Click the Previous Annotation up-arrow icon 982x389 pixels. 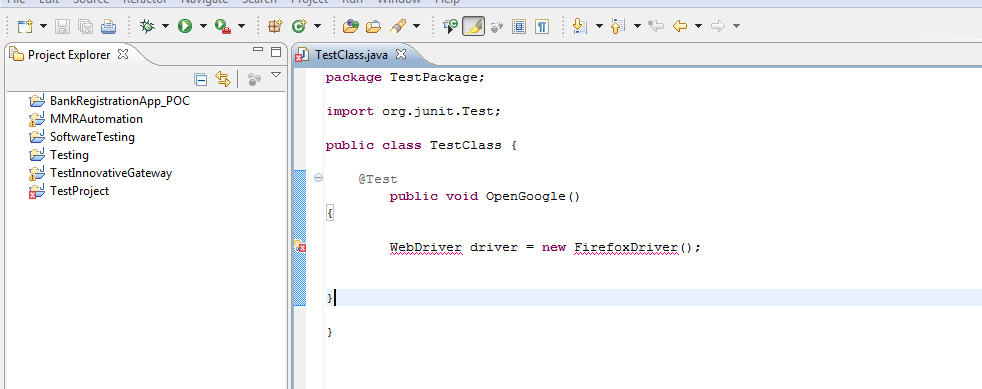tap(618, 26)
